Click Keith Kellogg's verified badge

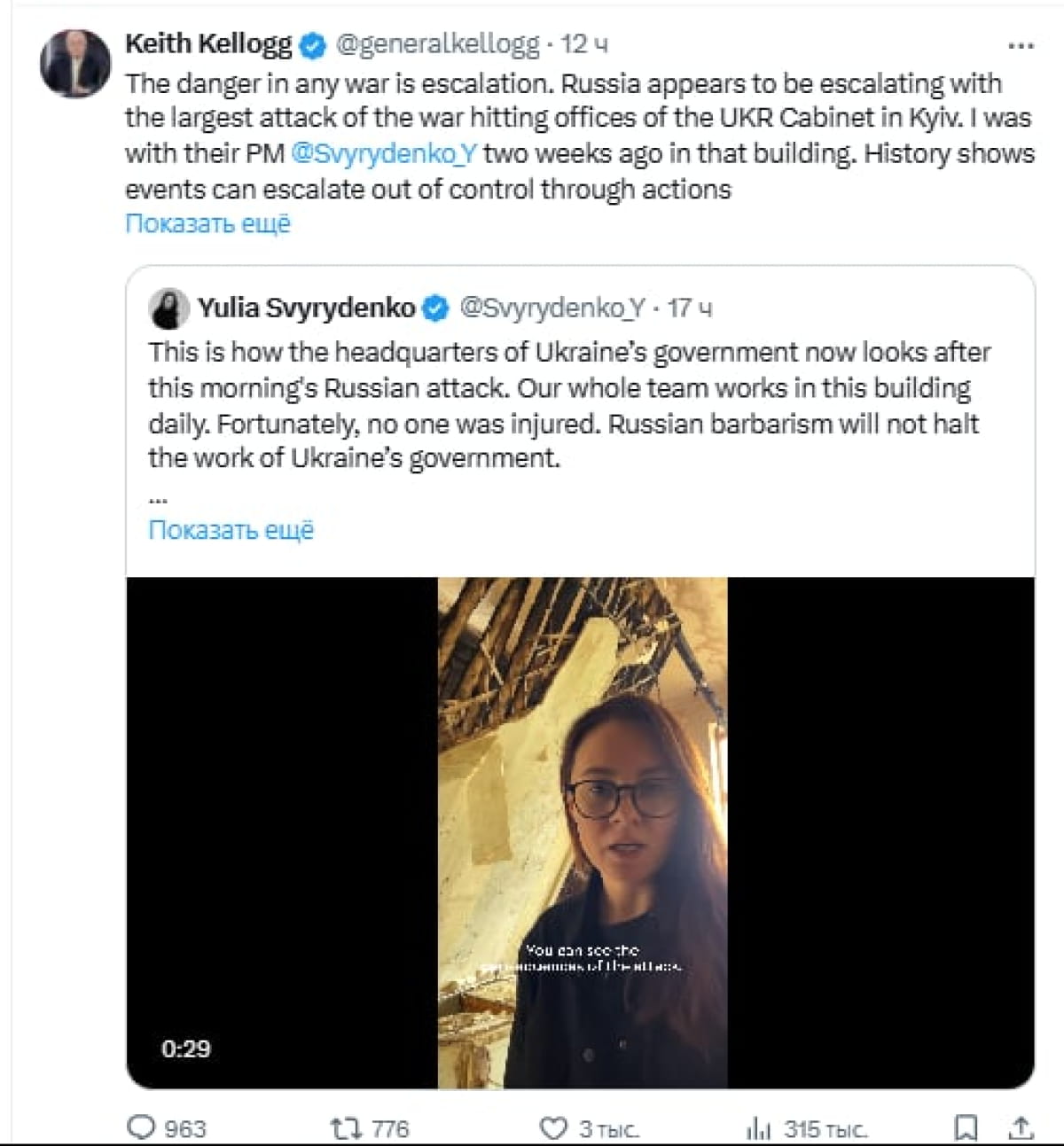coord(313,44)
